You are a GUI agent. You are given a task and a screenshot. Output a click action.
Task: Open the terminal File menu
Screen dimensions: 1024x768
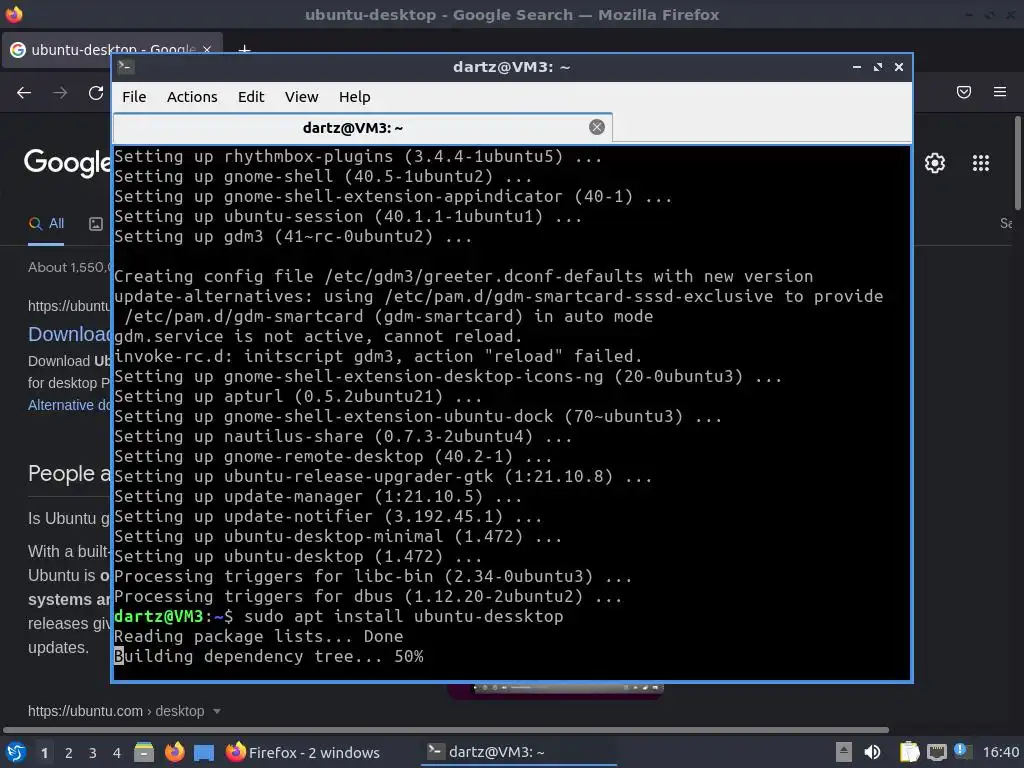[134, 97]
